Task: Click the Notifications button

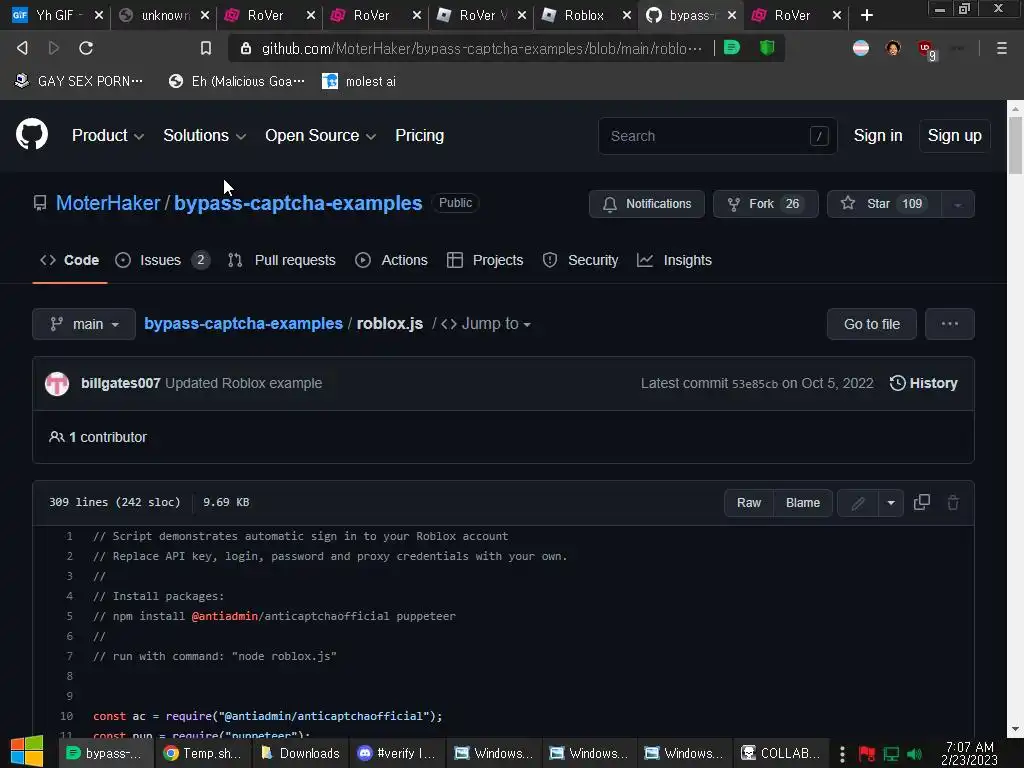Action: pos(647,204)
